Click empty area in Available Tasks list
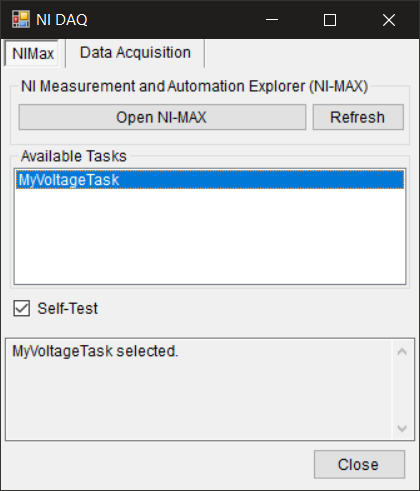420x491 pixels. coord(210,236)
